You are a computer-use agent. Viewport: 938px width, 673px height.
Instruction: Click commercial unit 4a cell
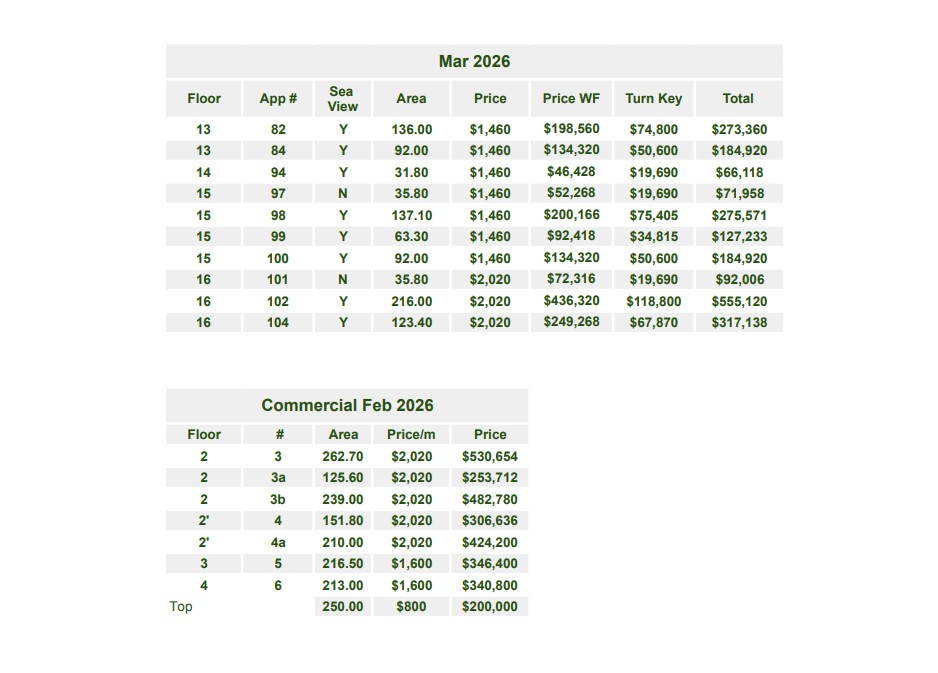pyautogui.click(x=278, y=542)
